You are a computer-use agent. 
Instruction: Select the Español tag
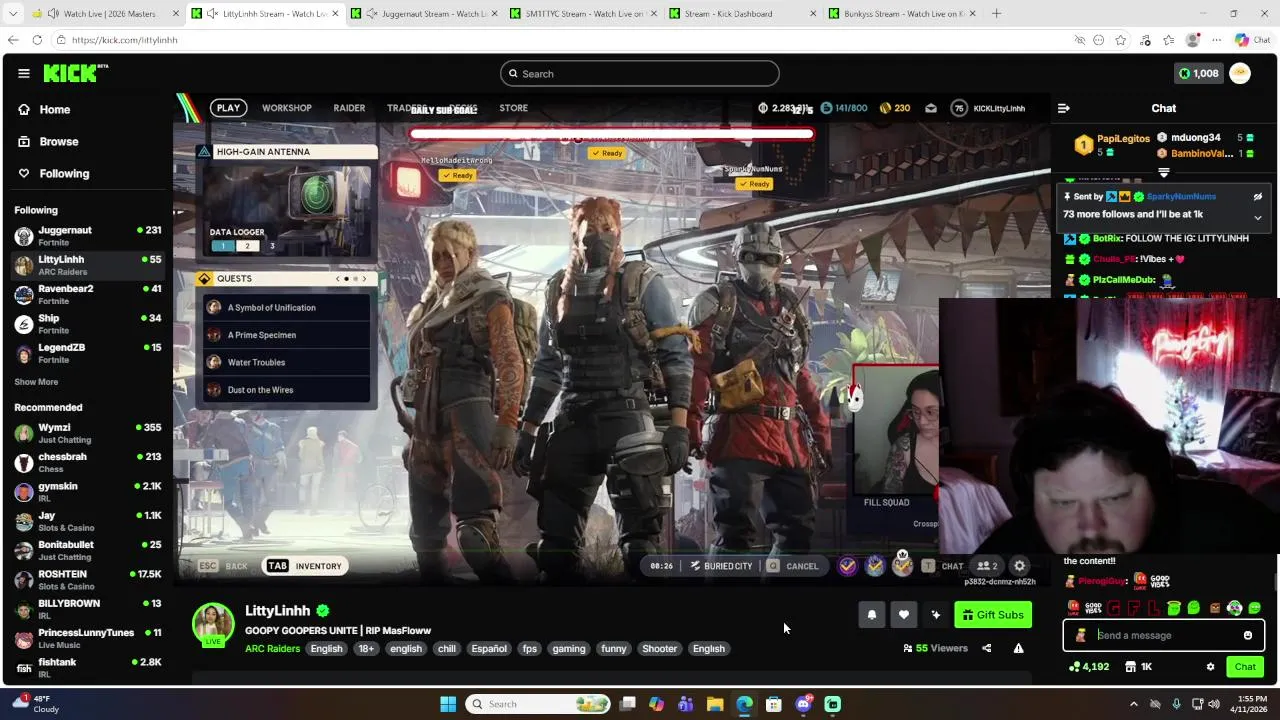click(489, 649)
